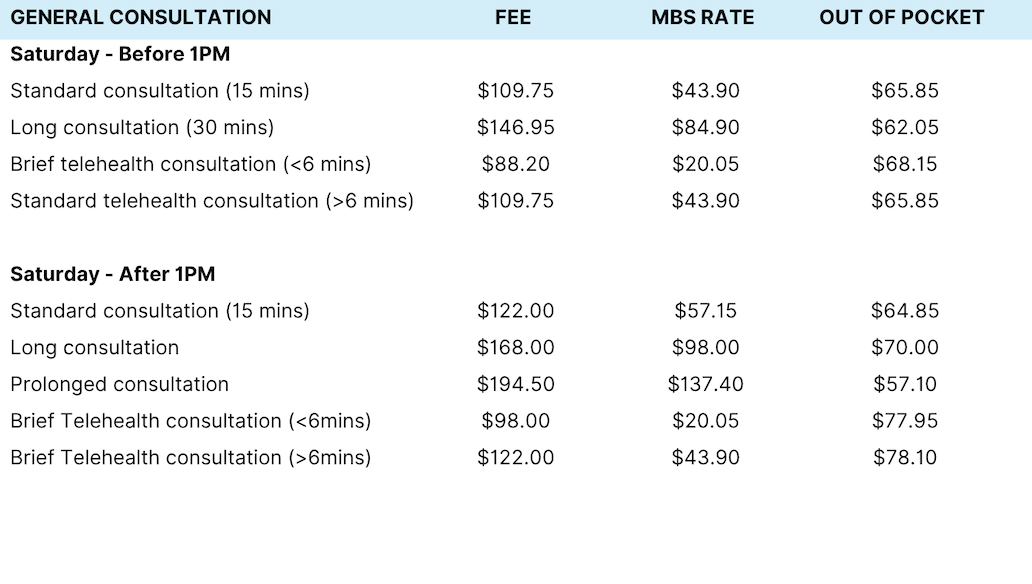Select the $137.40 MBS rate value
Image resolution: width=1032 pixels, height=584 pixels.
click(706, 384)
